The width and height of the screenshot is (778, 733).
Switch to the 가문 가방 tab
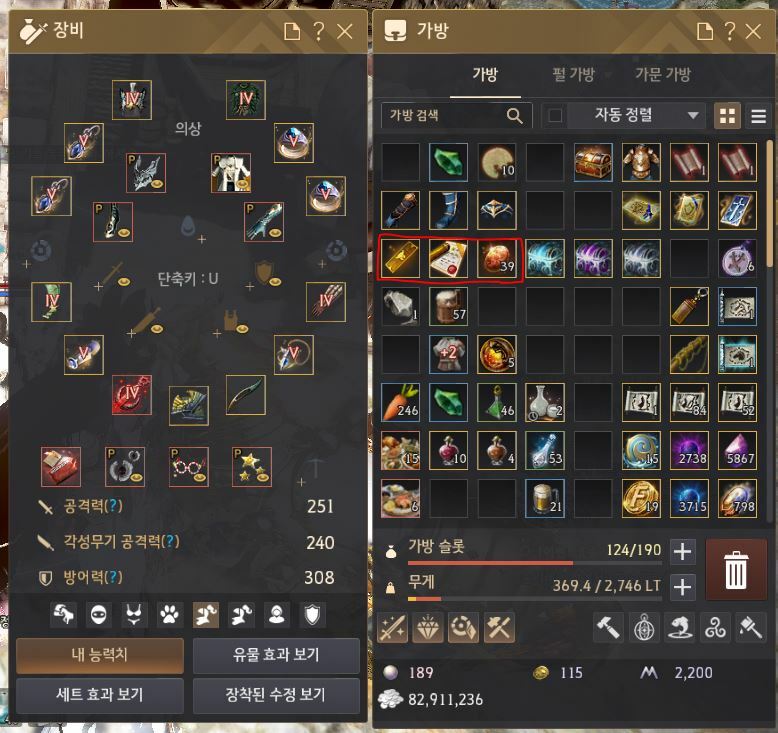662,74
